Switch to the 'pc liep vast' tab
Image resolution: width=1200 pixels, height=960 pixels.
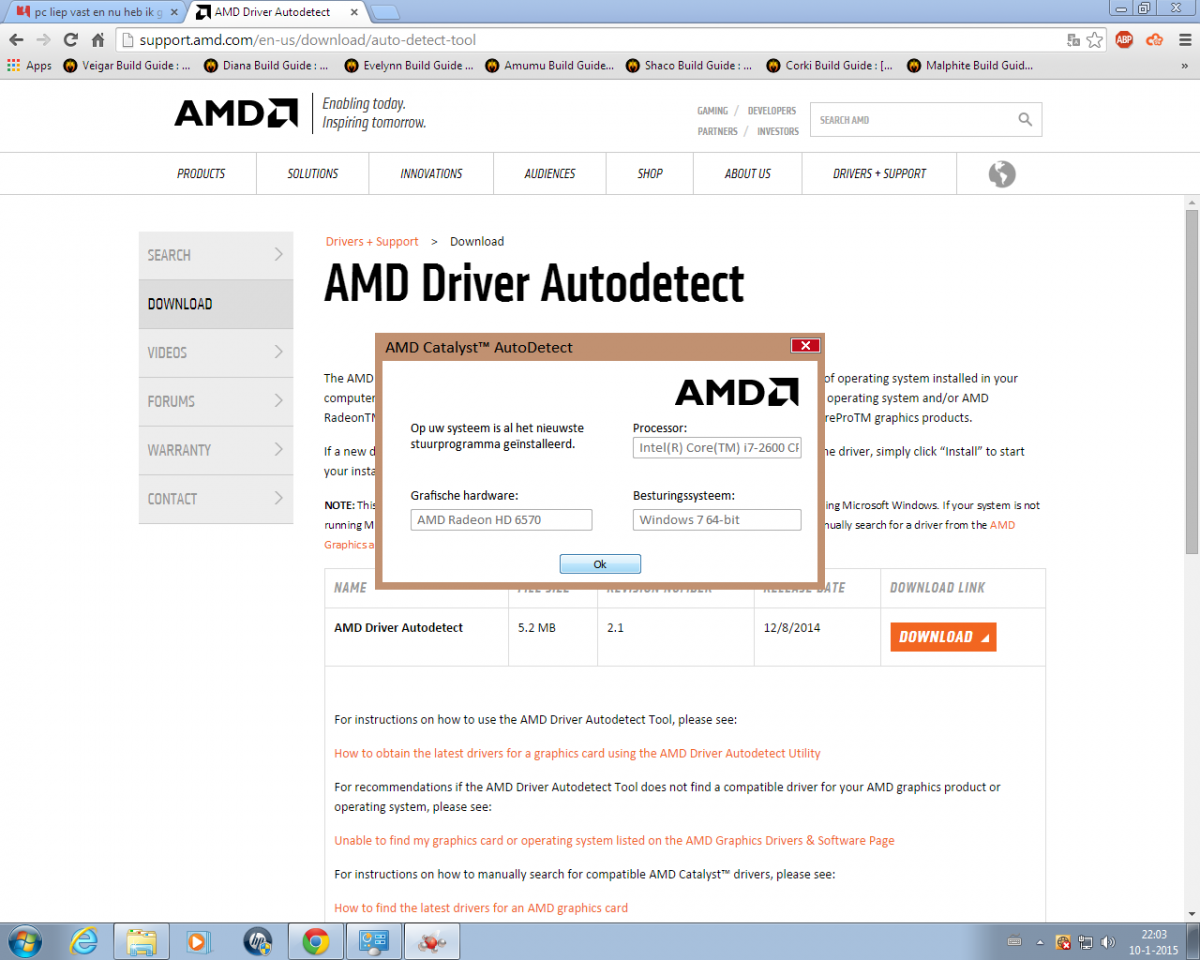(x=95, y=13)
